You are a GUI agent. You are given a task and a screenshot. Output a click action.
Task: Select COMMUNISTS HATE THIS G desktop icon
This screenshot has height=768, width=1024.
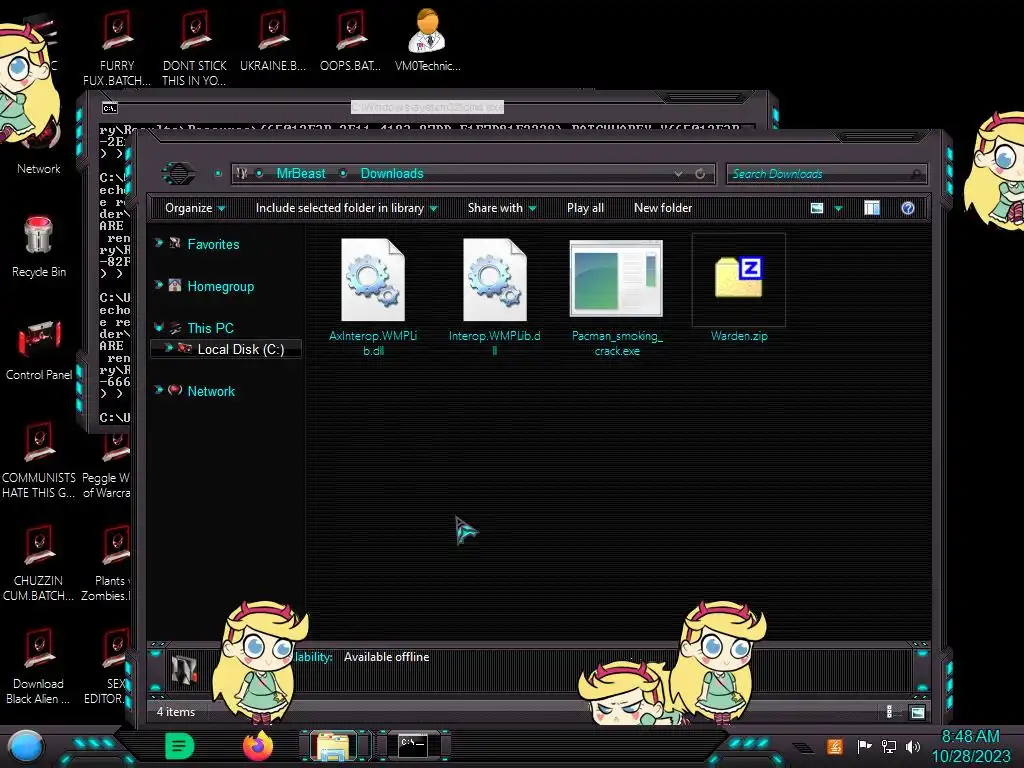point(39,460)
